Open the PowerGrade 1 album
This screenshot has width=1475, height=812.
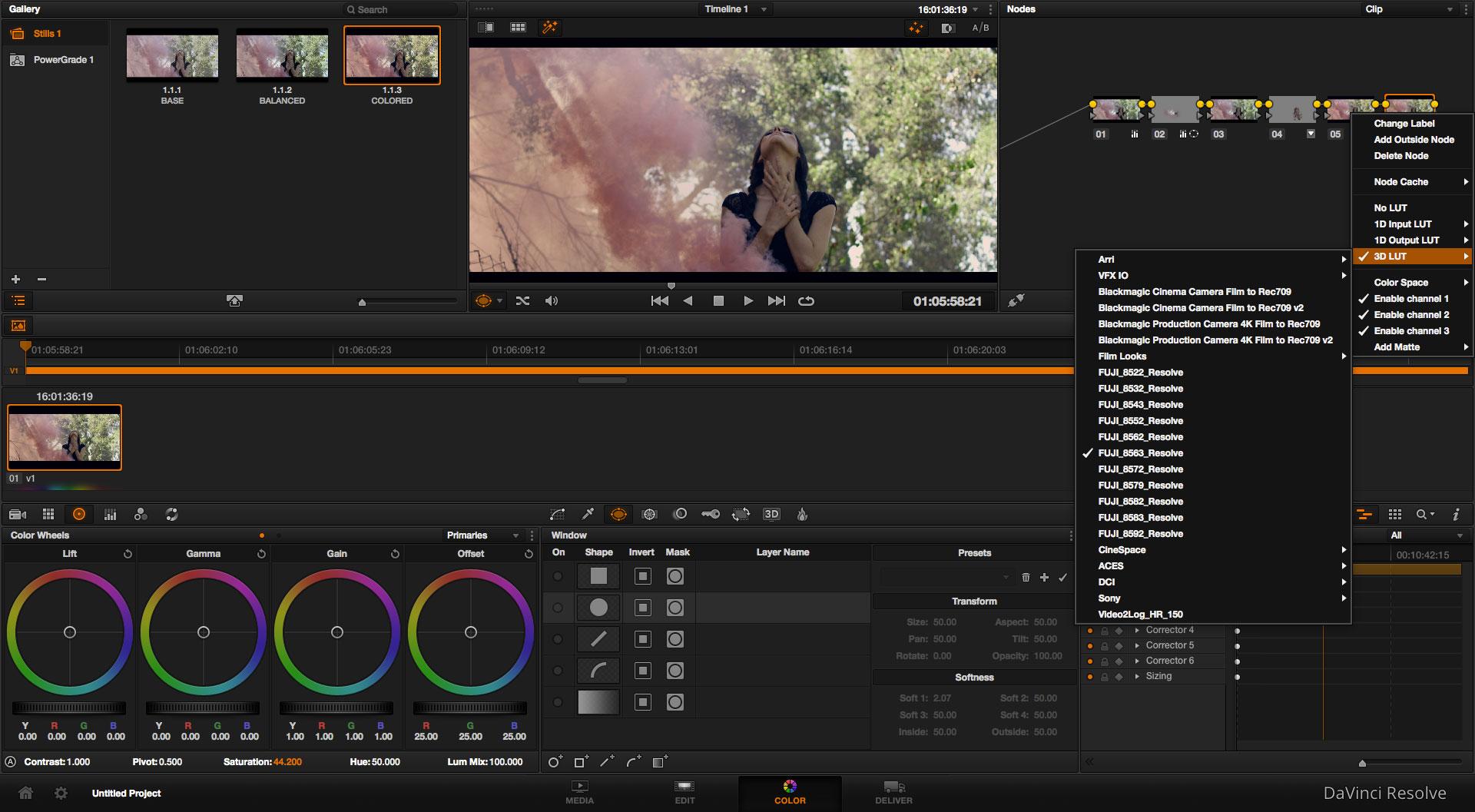click(x=54, y=59)
